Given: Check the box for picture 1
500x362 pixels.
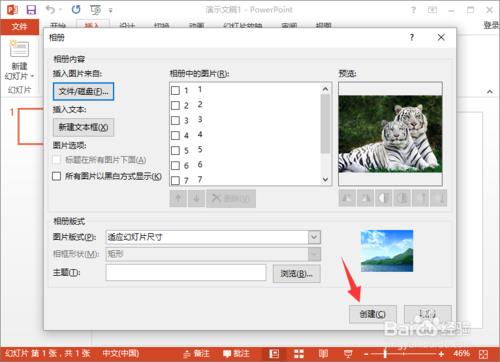Looking at the screenshot, I should pos(175,90).
